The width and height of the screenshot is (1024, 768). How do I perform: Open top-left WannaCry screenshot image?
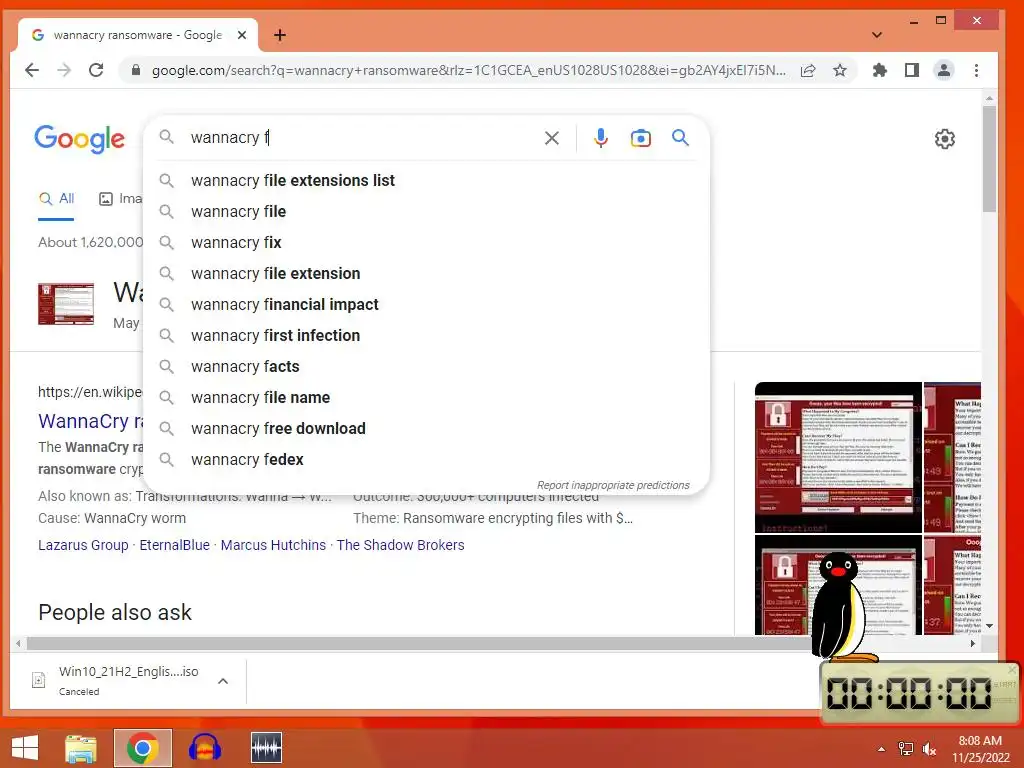tap(838, 457)
